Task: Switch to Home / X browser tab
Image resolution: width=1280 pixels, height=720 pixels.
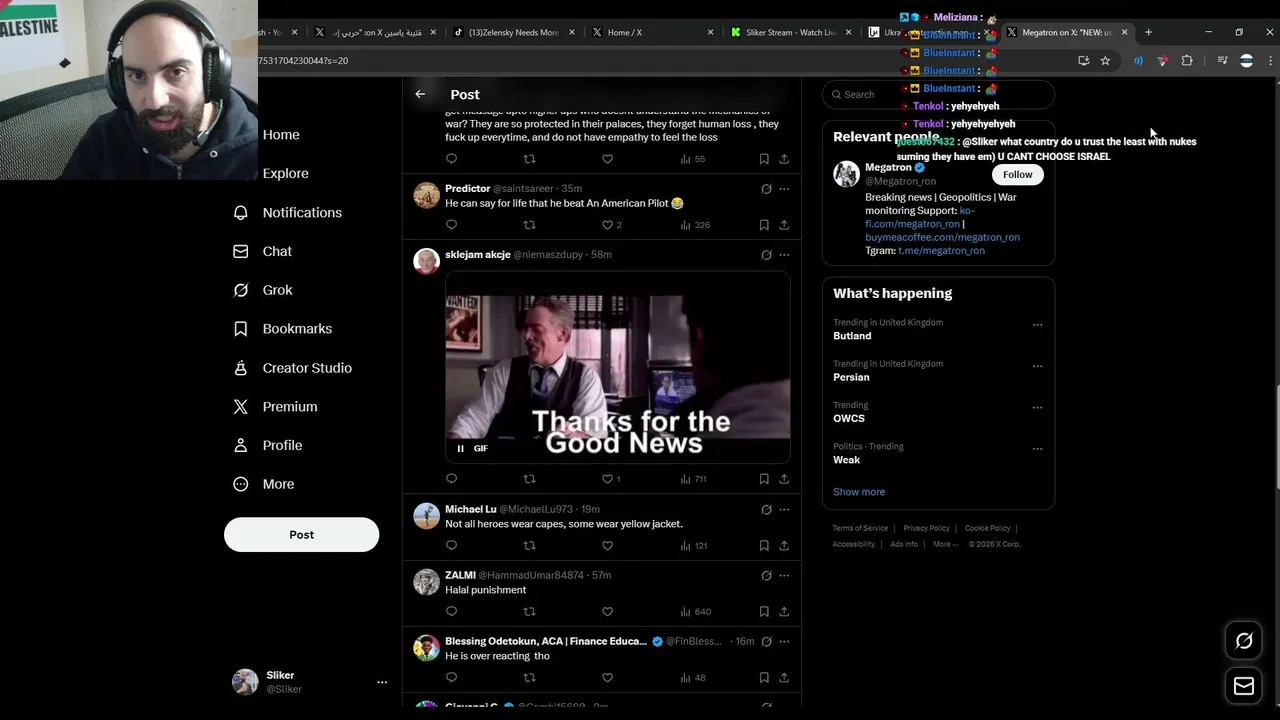Action: pos(652,32)
